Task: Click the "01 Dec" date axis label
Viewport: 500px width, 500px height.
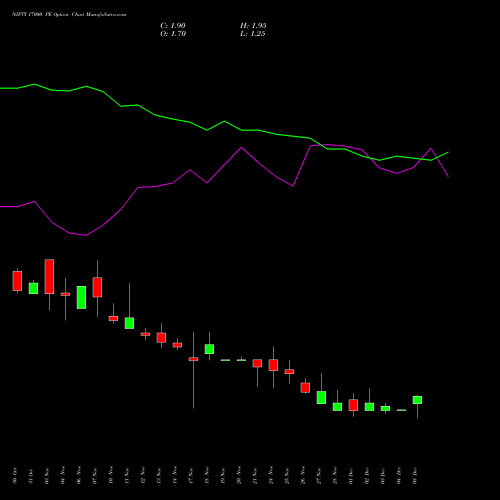Action: [x=351, y=476]
